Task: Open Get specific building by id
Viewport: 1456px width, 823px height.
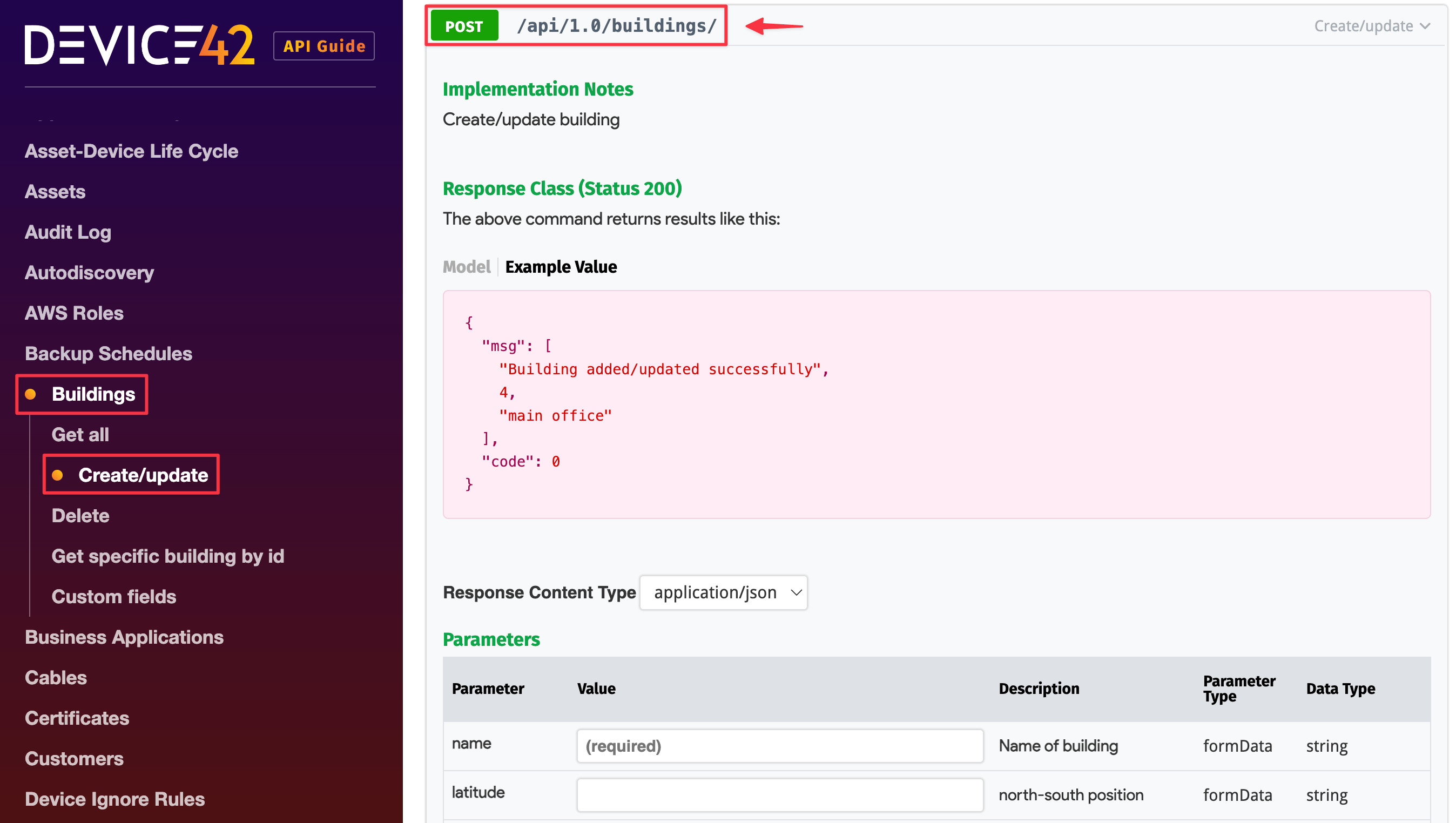Action: tap(168, 556)
